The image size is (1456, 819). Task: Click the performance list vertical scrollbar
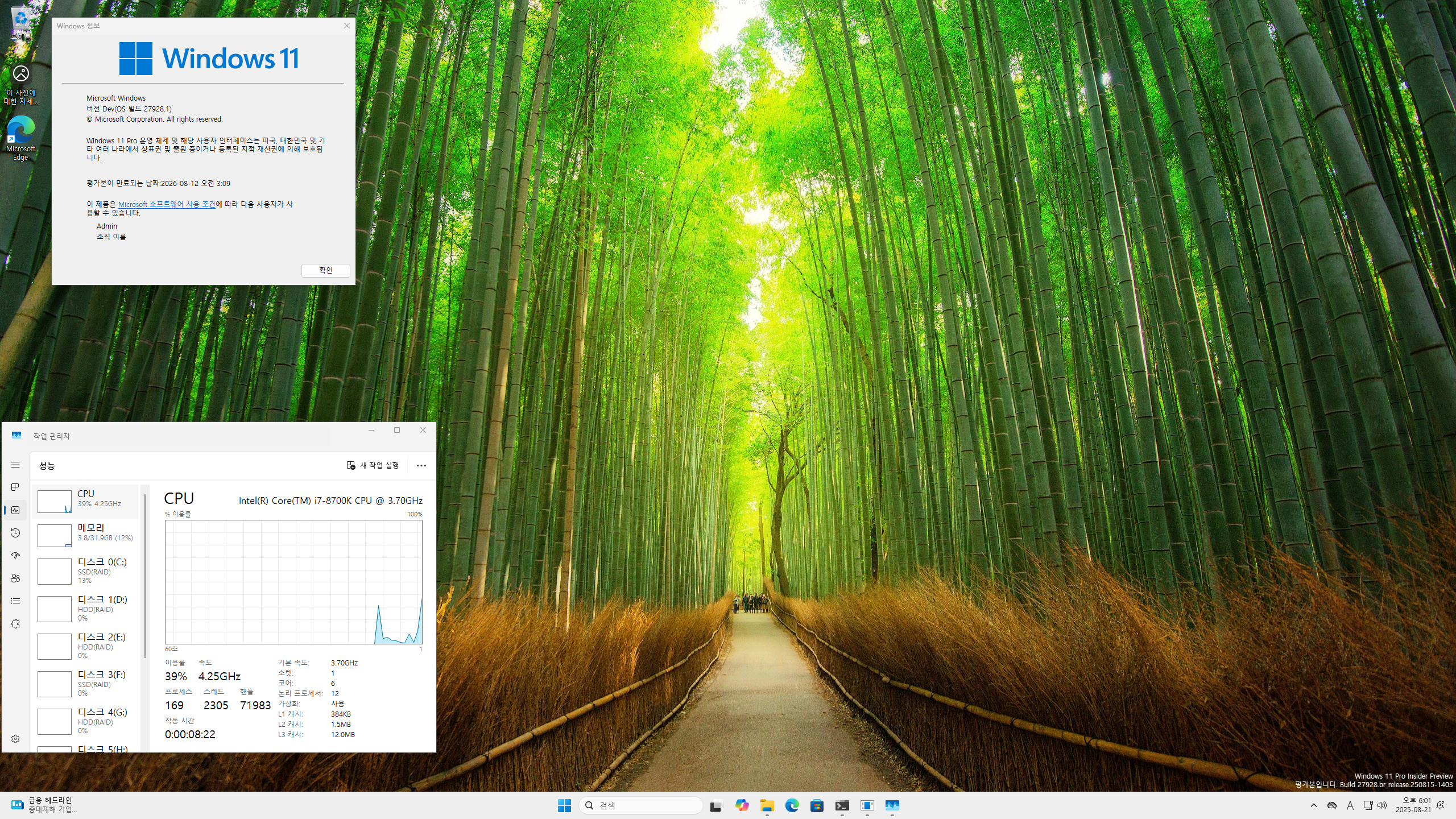pyautogui.click(x=145, y=574)
